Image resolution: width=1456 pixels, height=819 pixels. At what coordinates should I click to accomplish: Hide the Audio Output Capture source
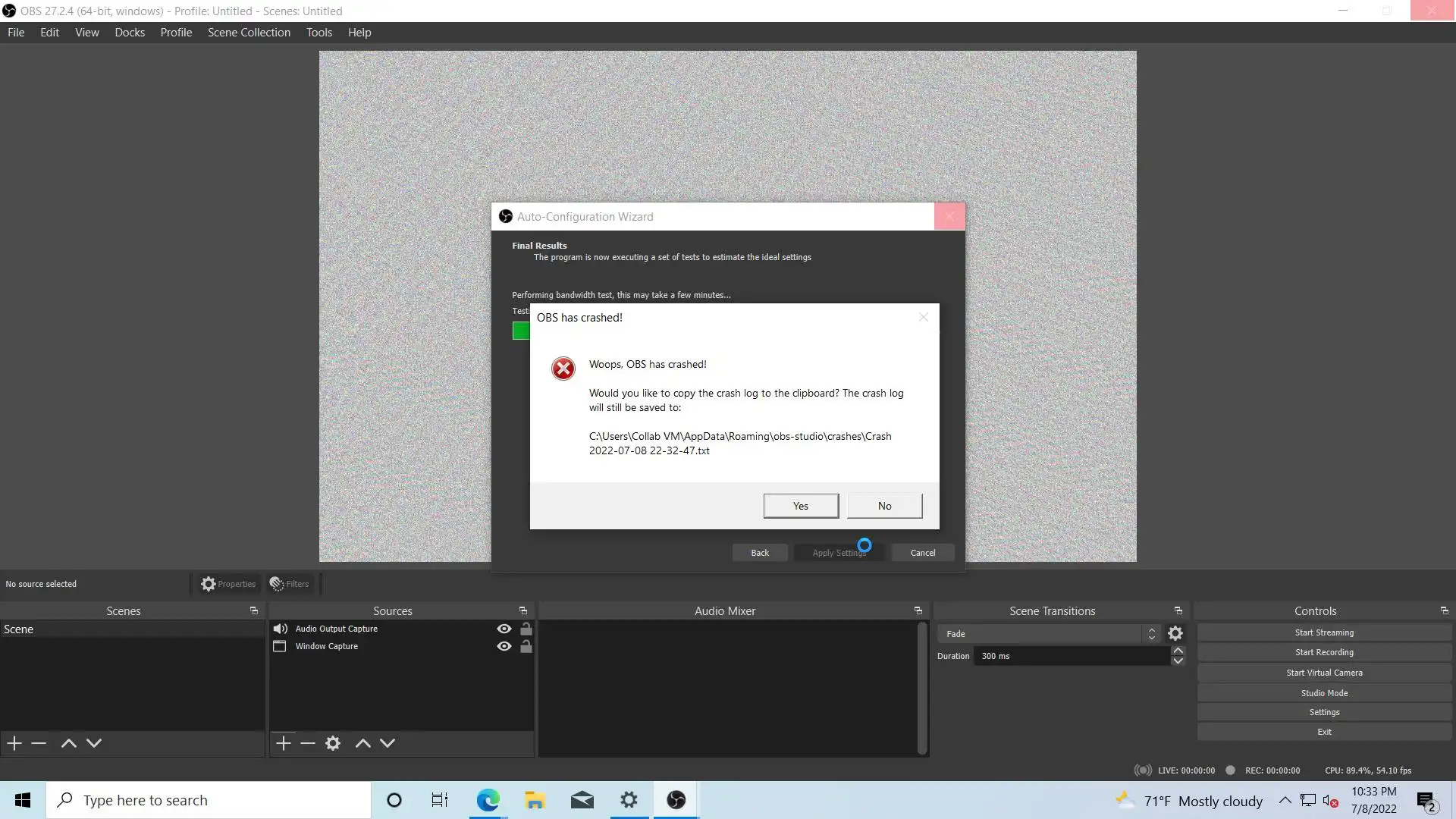tap(504, 629)
